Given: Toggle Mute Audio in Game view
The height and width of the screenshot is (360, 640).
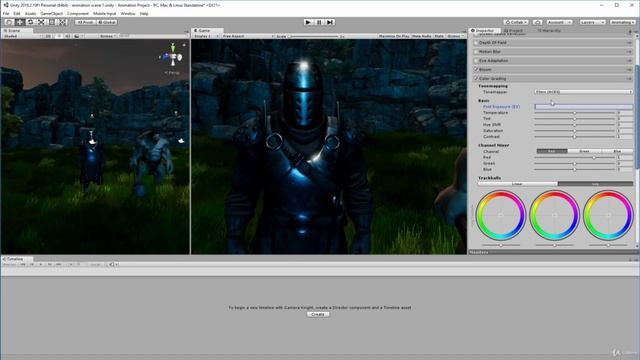Looking at the screenshot, I should [x=422, y=36].
